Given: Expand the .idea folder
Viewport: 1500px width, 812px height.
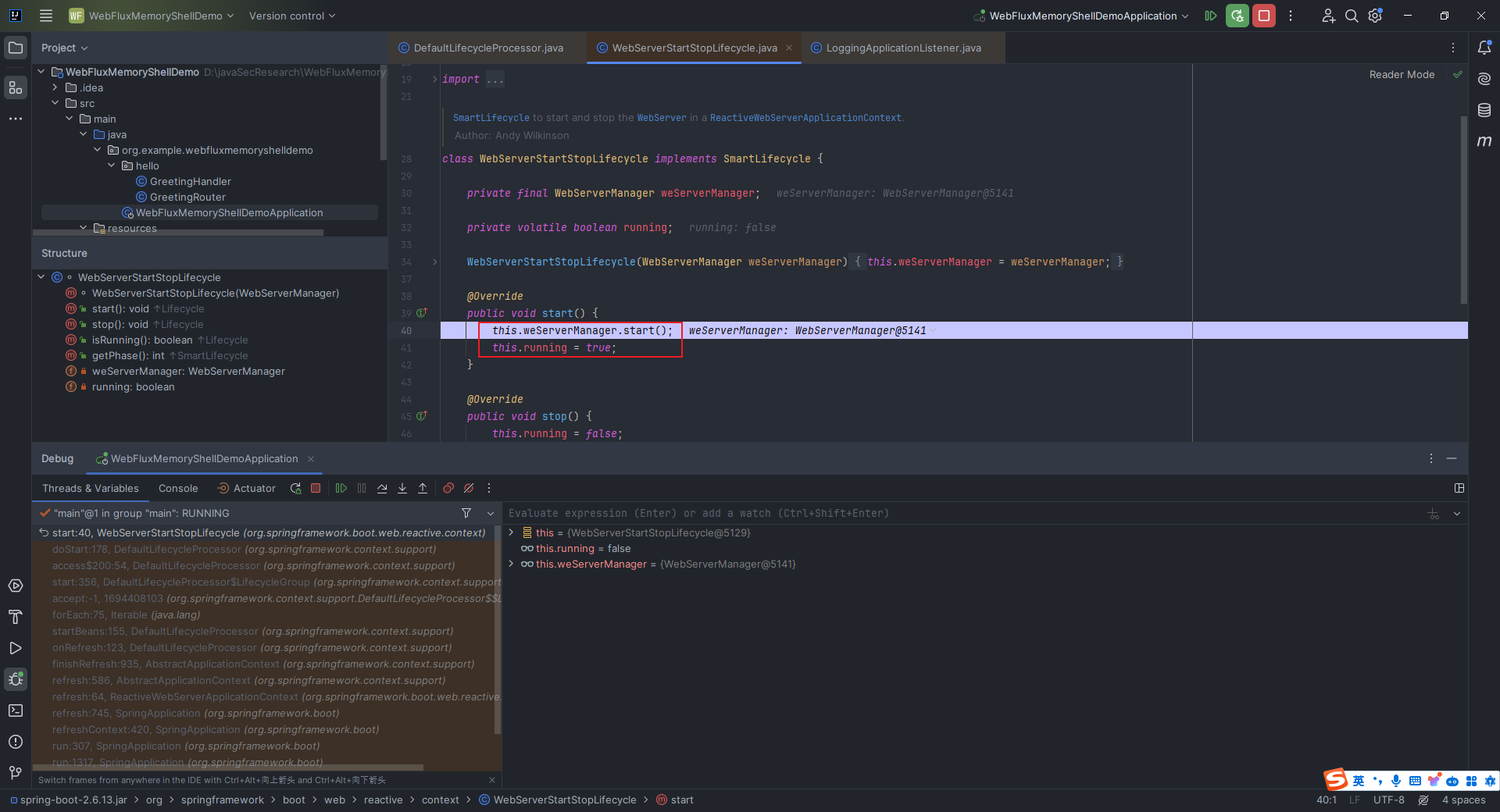Looking at the screenshot, I should click(55, 87).
